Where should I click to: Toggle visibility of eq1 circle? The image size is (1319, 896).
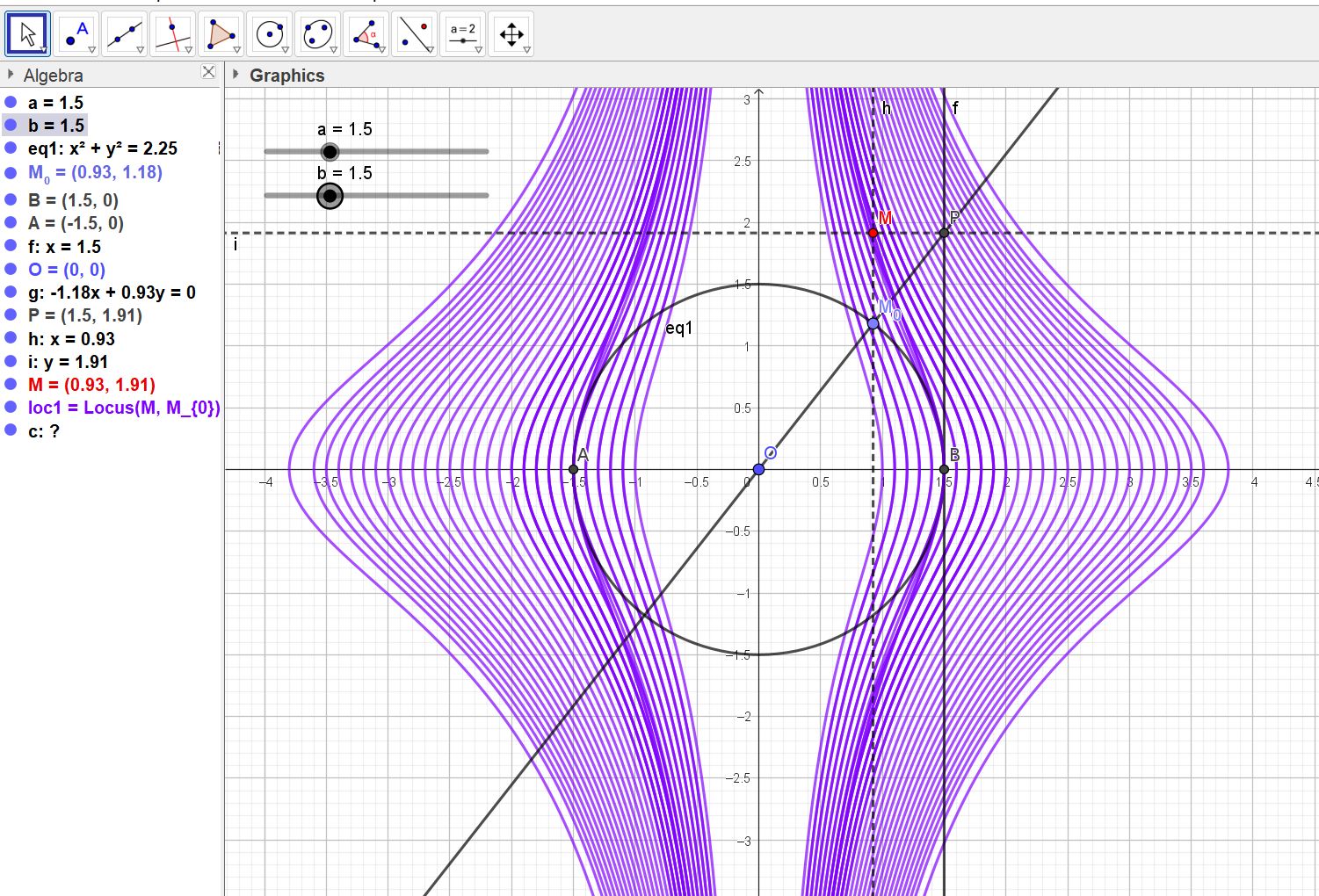11,148
